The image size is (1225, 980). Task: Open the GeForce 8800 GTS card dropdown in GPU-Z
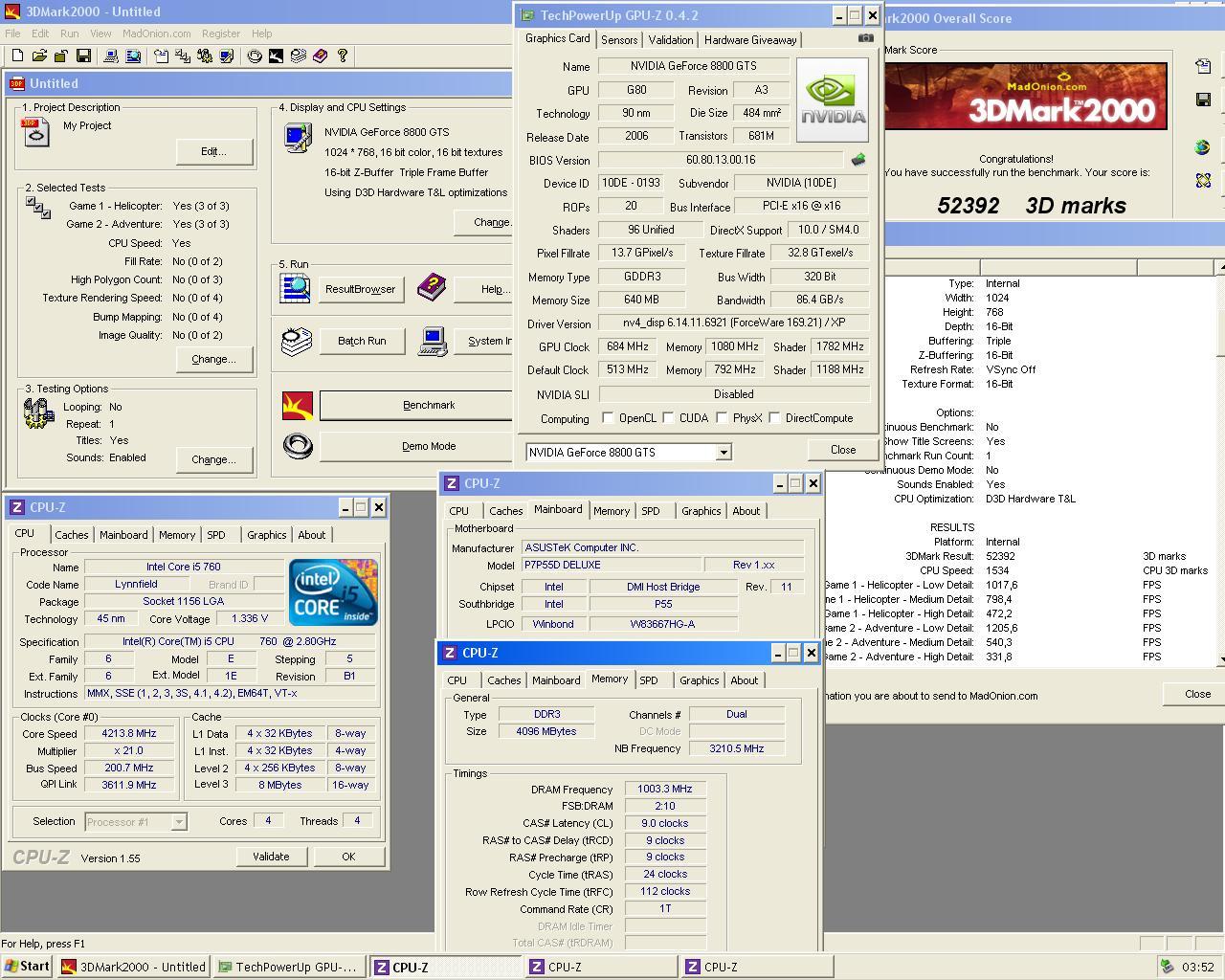[x=724, y=452]
